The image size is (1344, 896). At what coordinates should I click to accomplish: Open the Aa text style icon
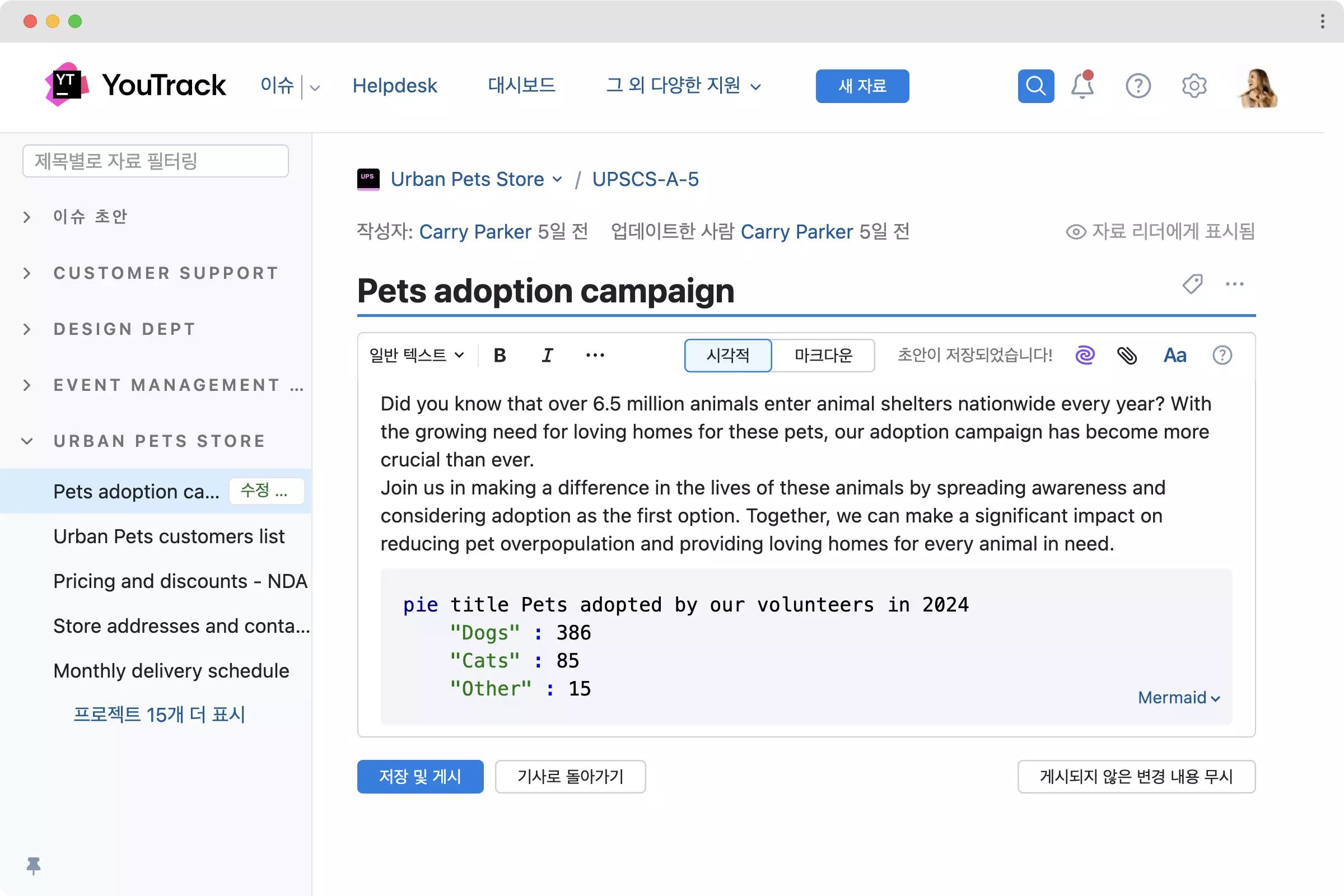click(x=1175, y=356)
